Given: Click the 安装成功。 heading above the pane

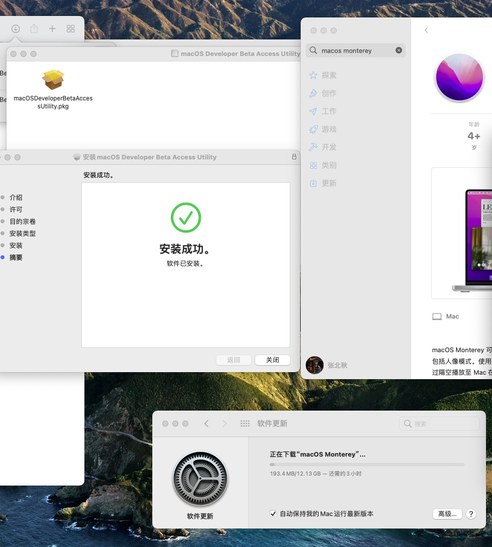Looking at the screenshot, I should [98, 175].
